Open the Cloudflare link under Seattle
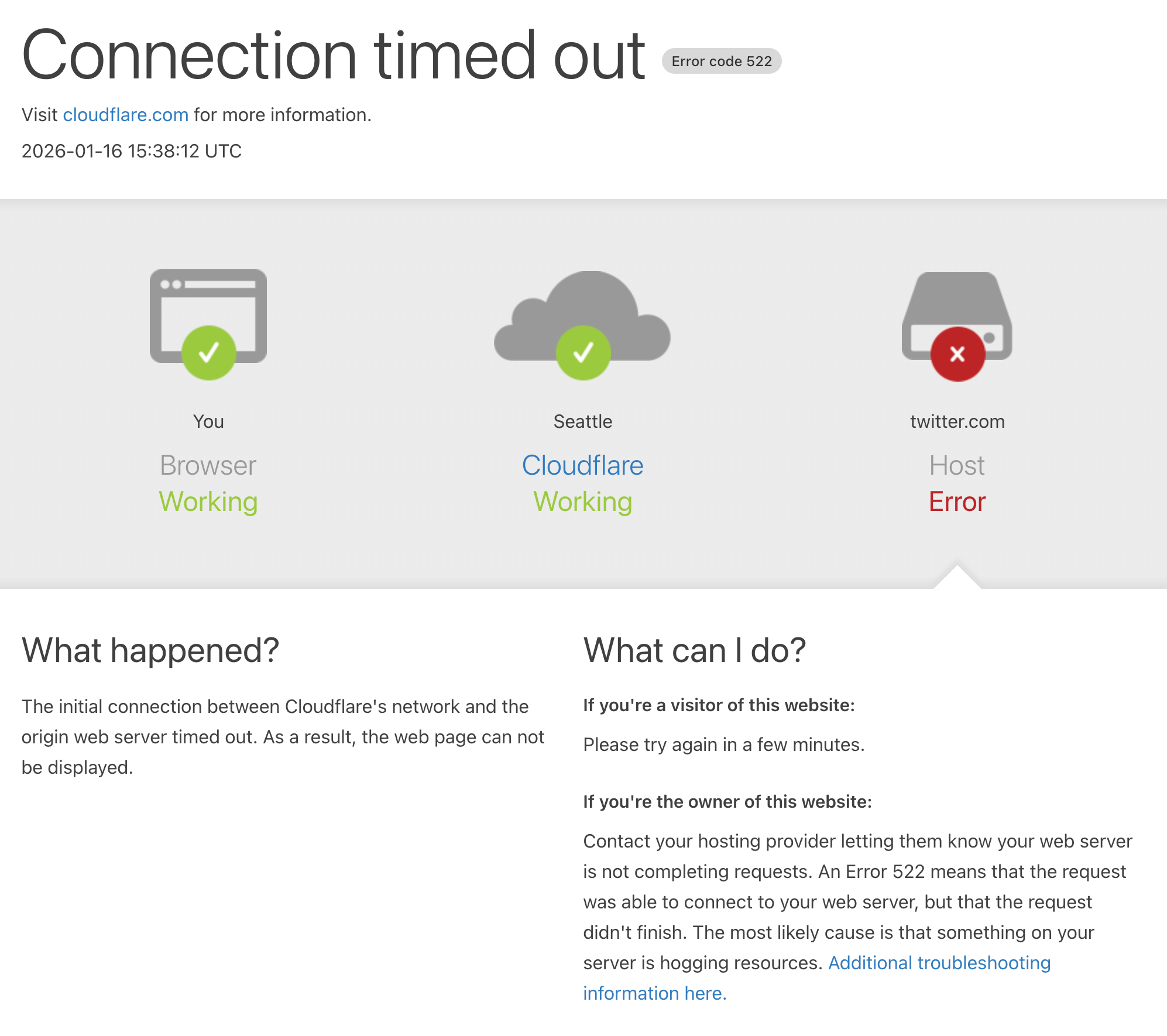Image resolution: width=1167 pixels, height=1036 pixels. [x=582, y=466]
